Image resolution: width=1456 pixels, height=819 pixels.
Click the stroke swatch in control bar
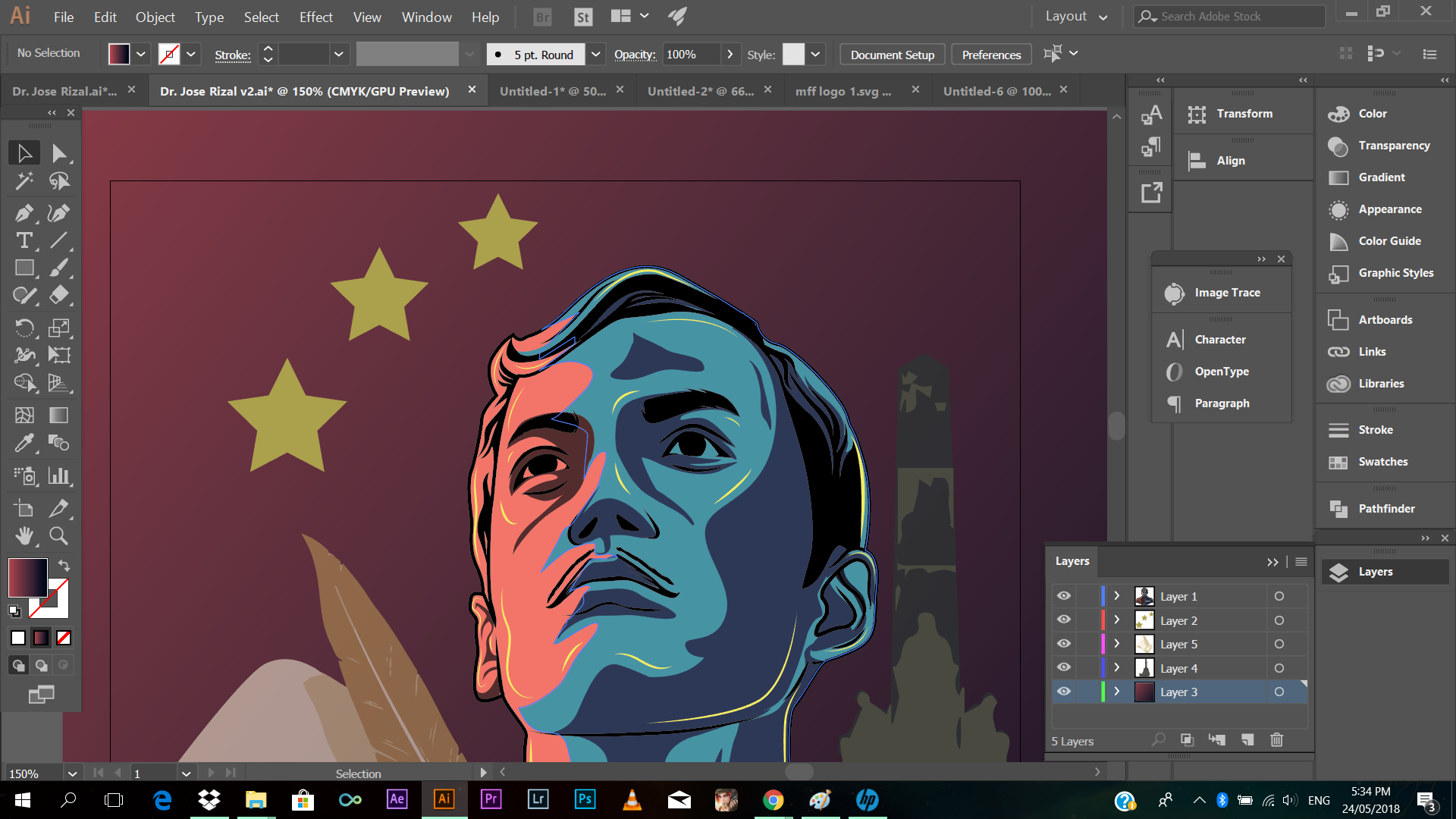point(168,54)
